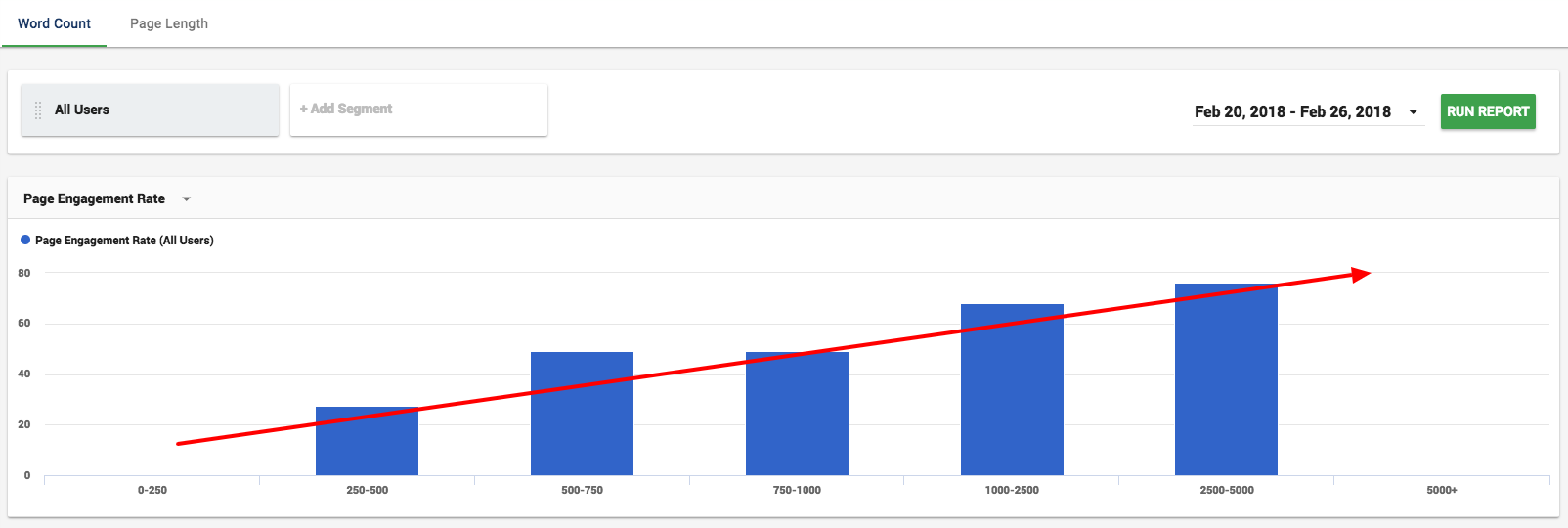
Task: Click the drag handle on All Users segment
Action: 38,110
